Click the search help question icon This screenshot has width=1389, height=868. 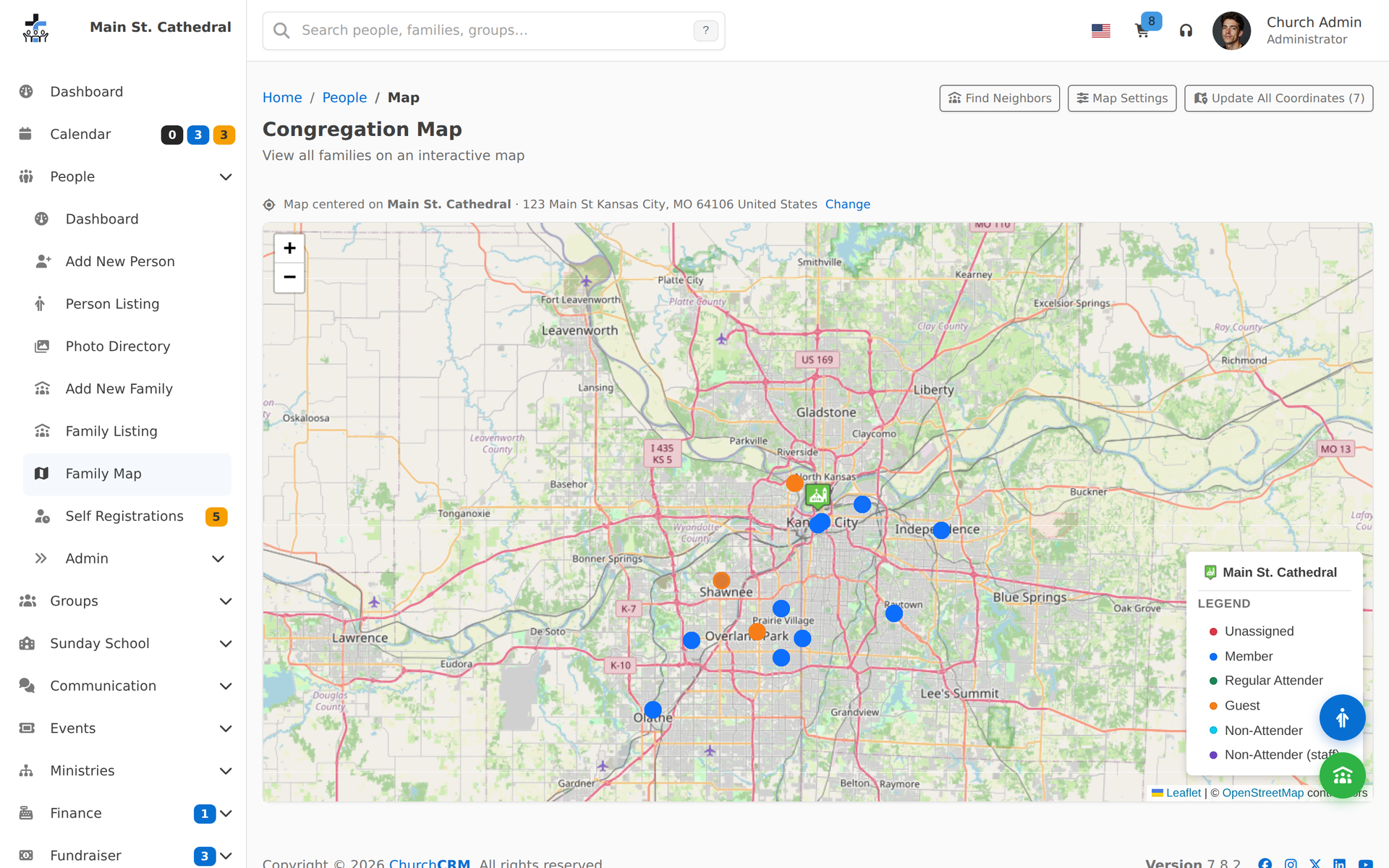[x=705, y=30]
